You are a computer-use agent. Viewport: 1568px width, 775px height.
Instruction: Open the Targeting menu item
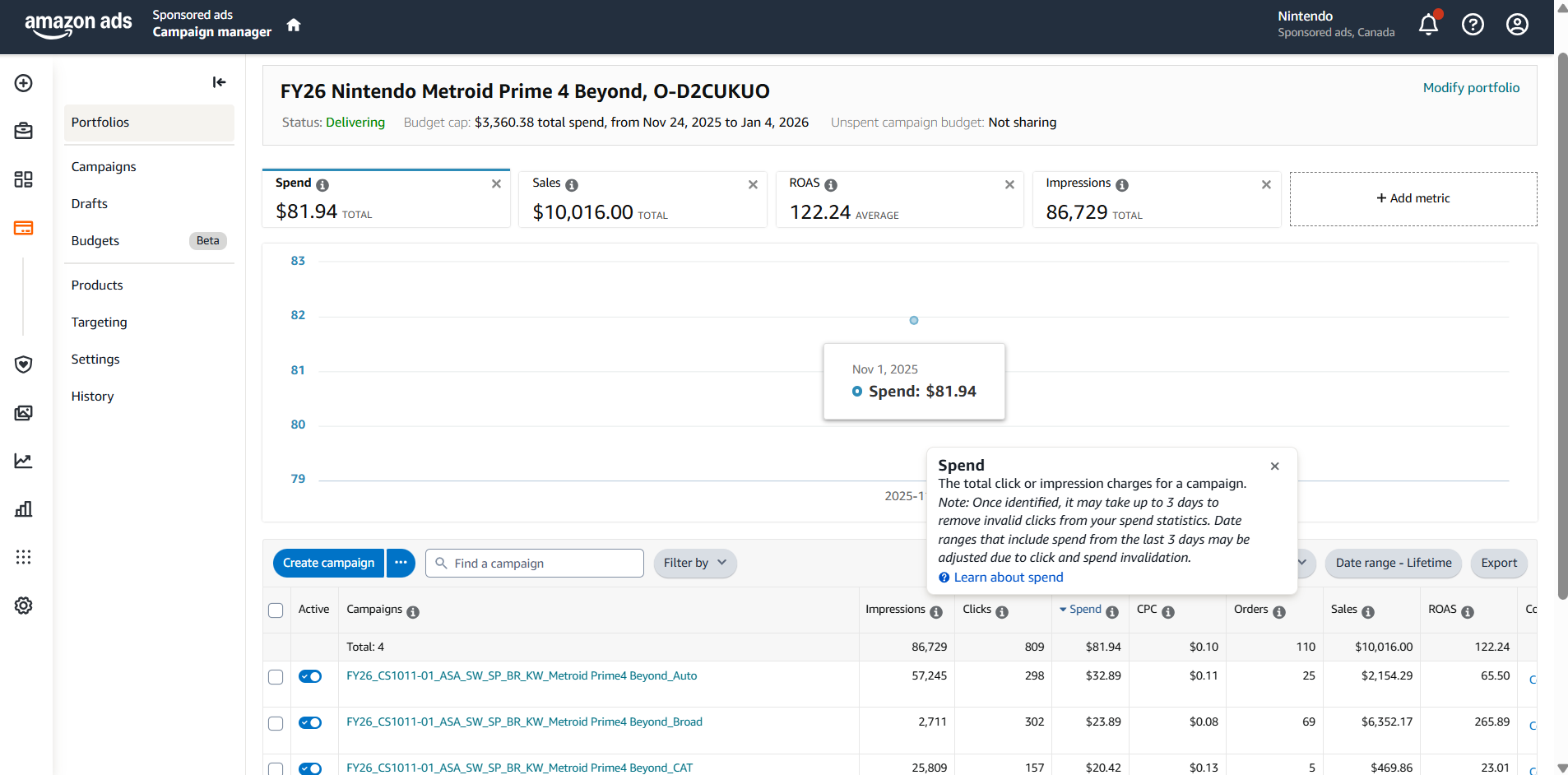[x=99, y=322]
